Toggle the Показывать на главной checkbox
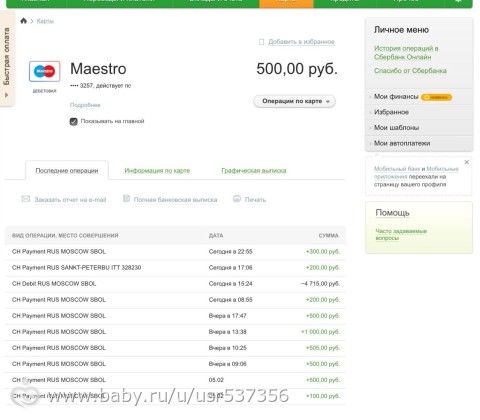 [74, 121]
